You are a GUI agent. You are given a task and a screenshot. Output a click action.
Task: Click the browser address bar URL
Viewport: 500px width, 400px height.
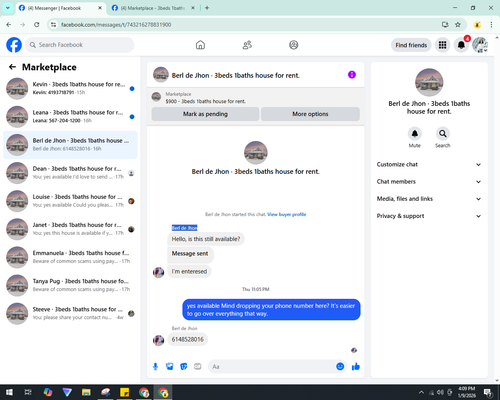pos(116,25)
